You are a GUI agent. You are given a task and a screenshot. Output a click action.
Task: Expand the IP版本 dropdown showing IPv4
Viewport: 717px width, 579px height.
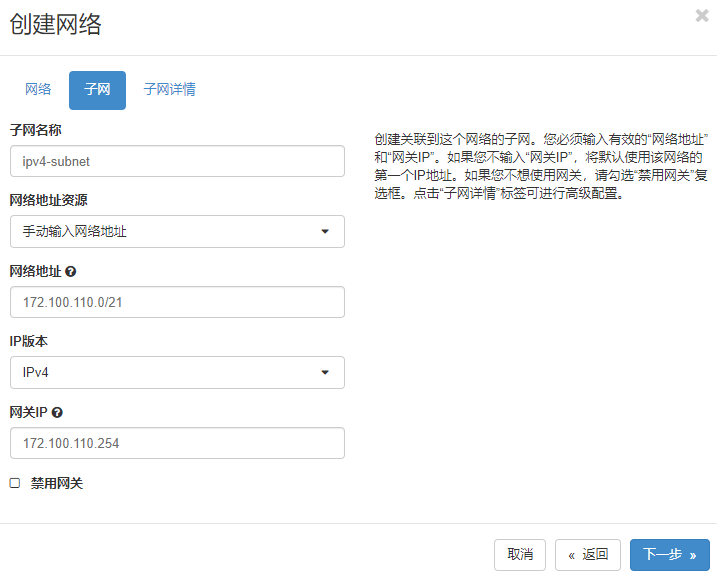click(x=177, y=373)
